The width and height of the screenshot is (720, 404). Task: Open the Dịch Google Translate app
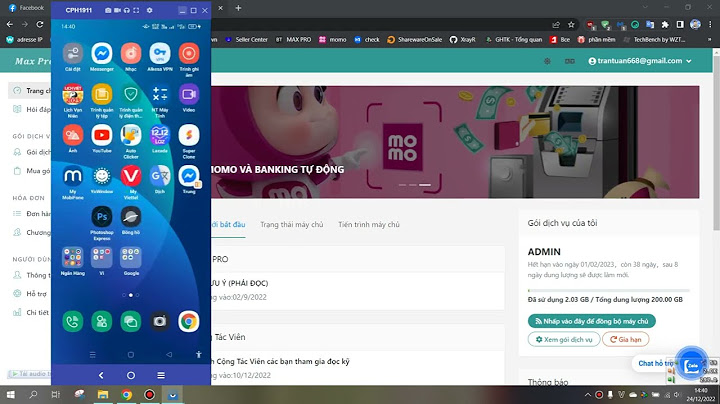(160, 176)
